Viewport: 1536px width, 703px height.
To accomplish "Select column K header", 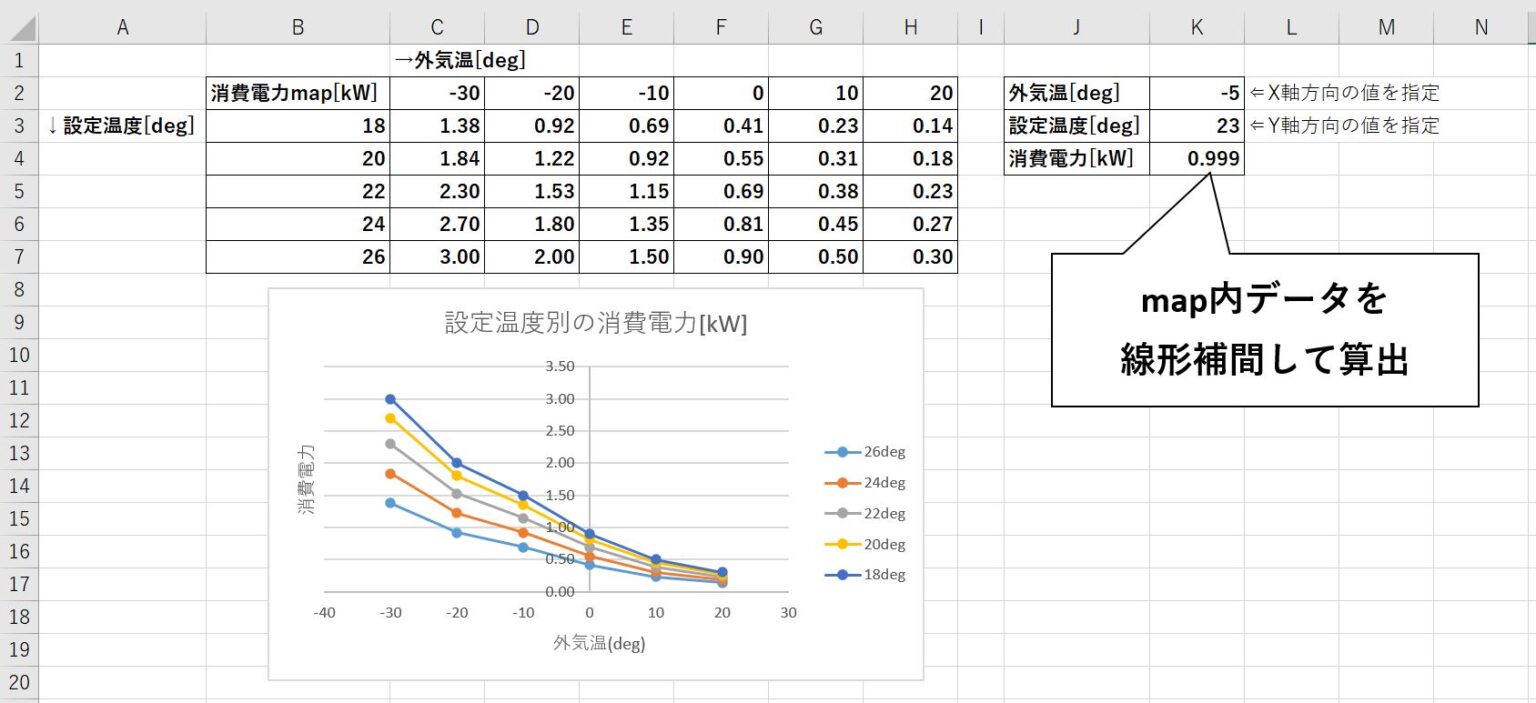I will pyautogui.click(x=1197, y=28).
